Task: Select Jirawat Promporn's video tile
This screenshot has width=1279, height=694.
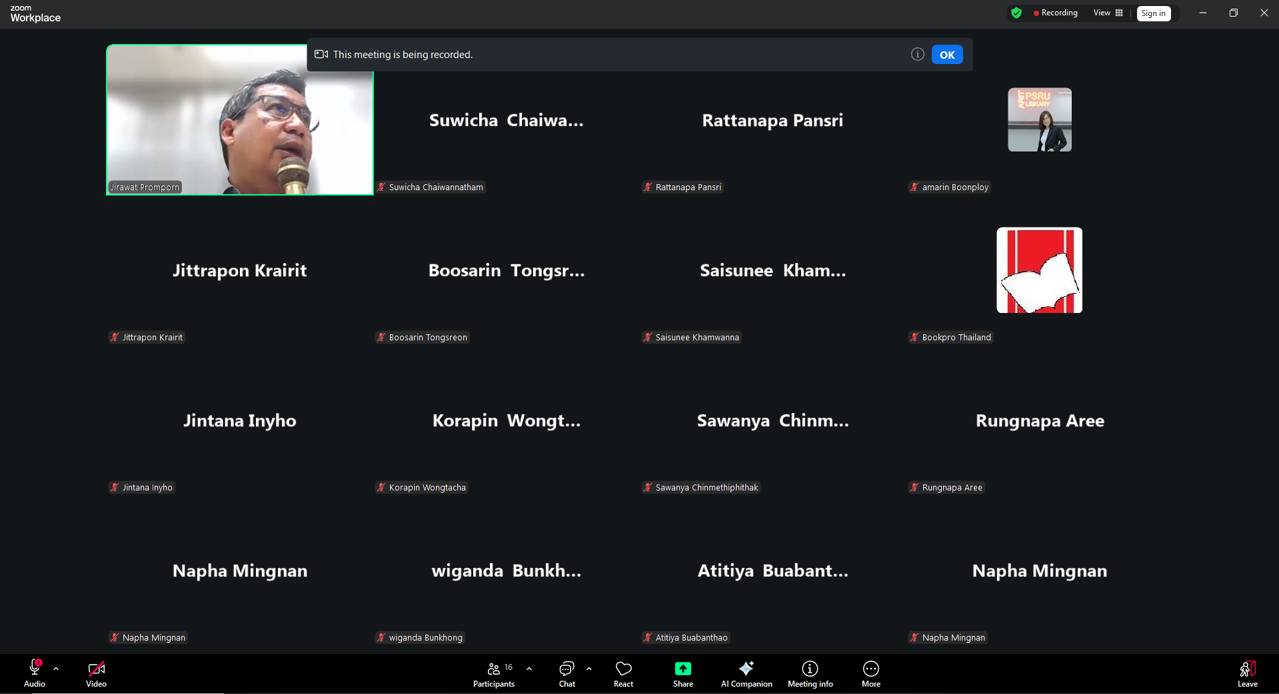Action: point(240,119)
